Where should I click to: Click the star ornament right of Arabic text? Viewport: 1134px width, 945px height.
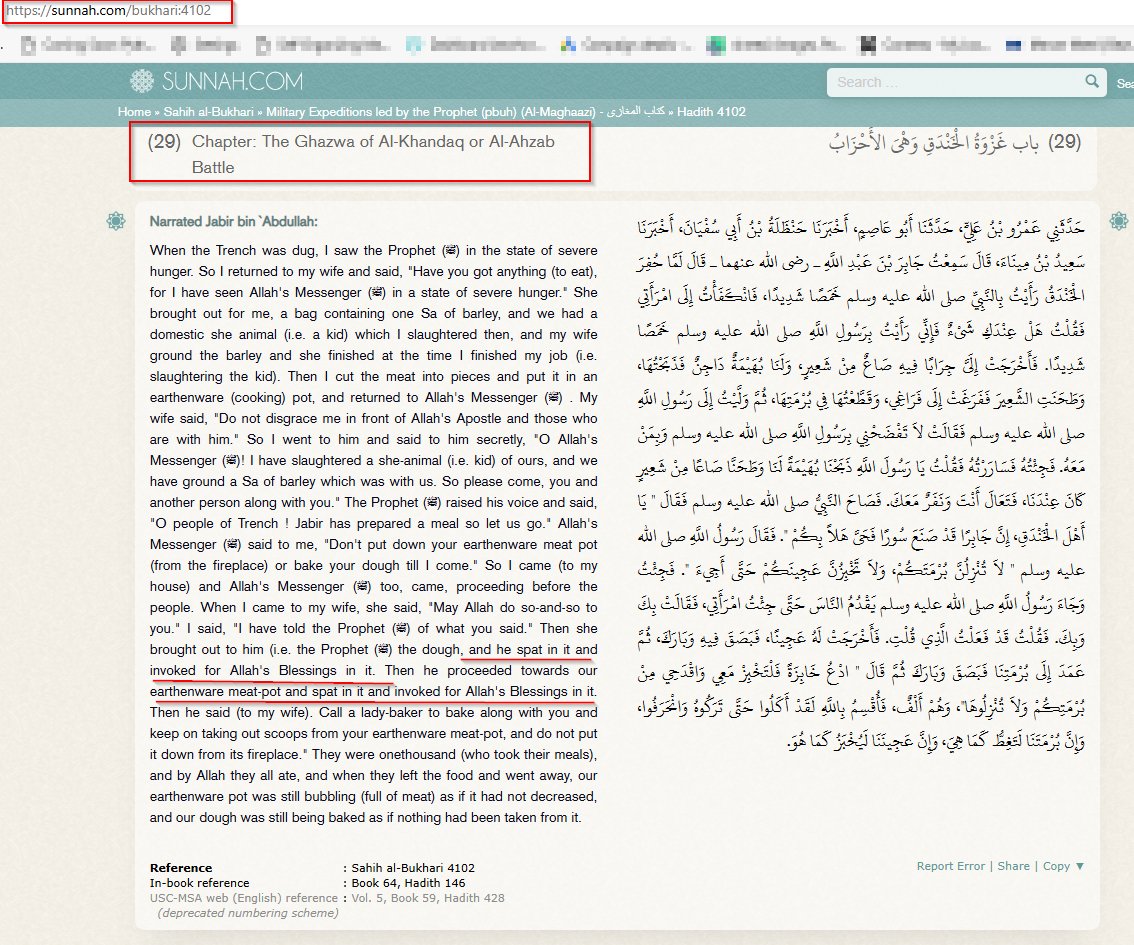pyautogui.click(x=1118, y=221)
